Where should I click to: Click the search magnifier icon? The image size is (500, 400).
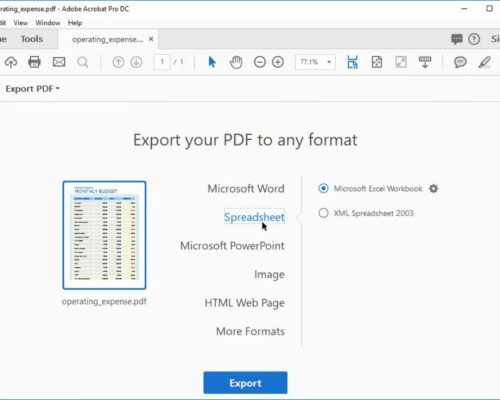83,62
